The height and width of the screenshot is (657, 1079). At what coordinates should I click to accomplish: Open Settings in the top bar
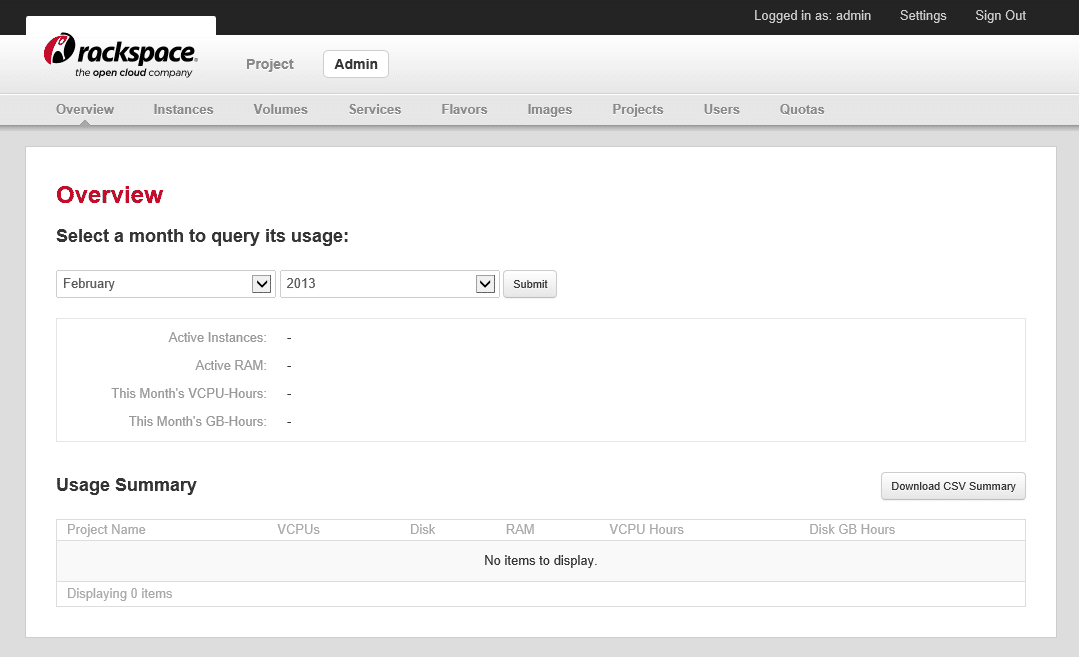click(923, 16)
